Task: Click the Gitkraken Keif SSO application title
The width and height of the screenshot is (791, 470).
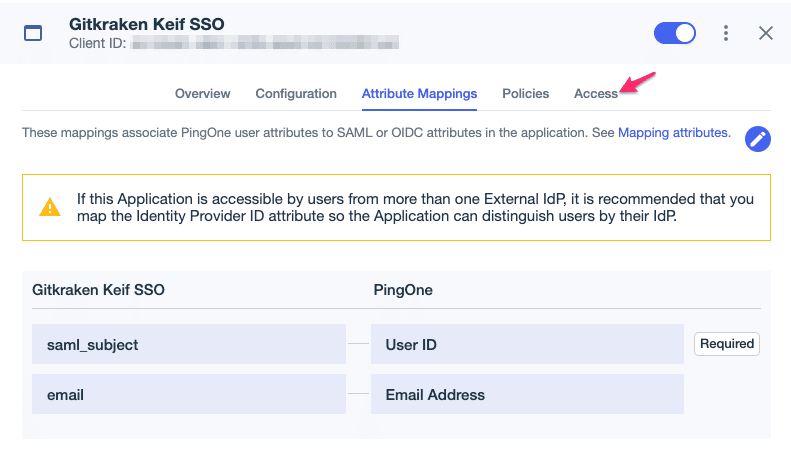Action: (147, 24)
